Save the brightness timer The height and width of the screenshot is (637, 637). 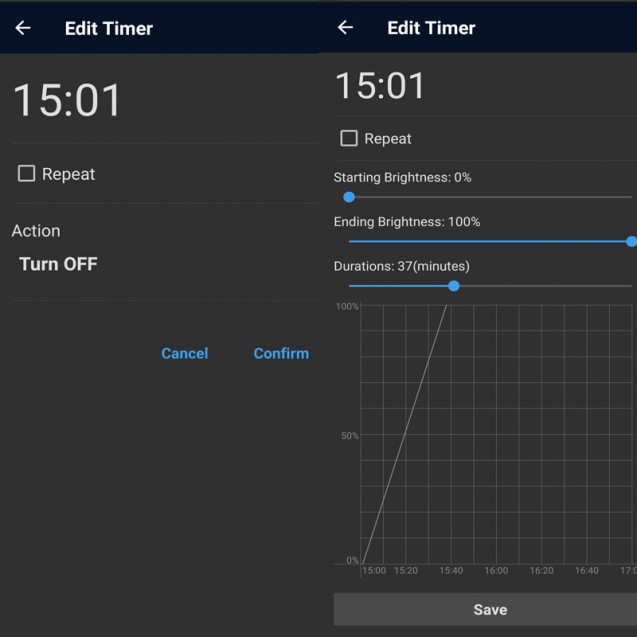(x=489, y=609)
